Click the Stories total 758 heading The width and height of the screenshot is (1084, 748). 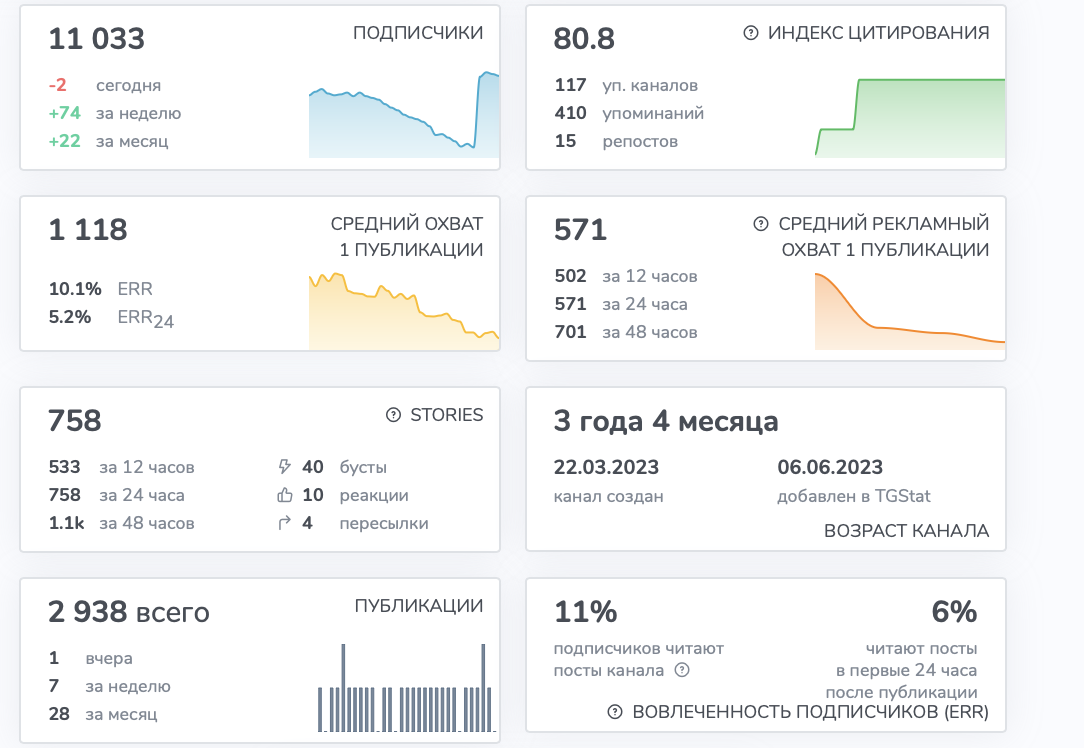coord(75,420)
